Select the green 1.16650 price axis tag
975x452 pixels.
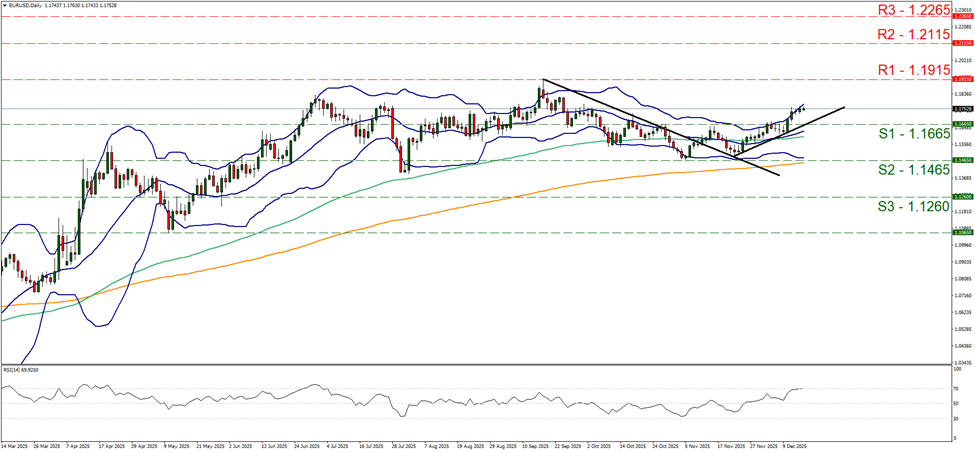961,124
